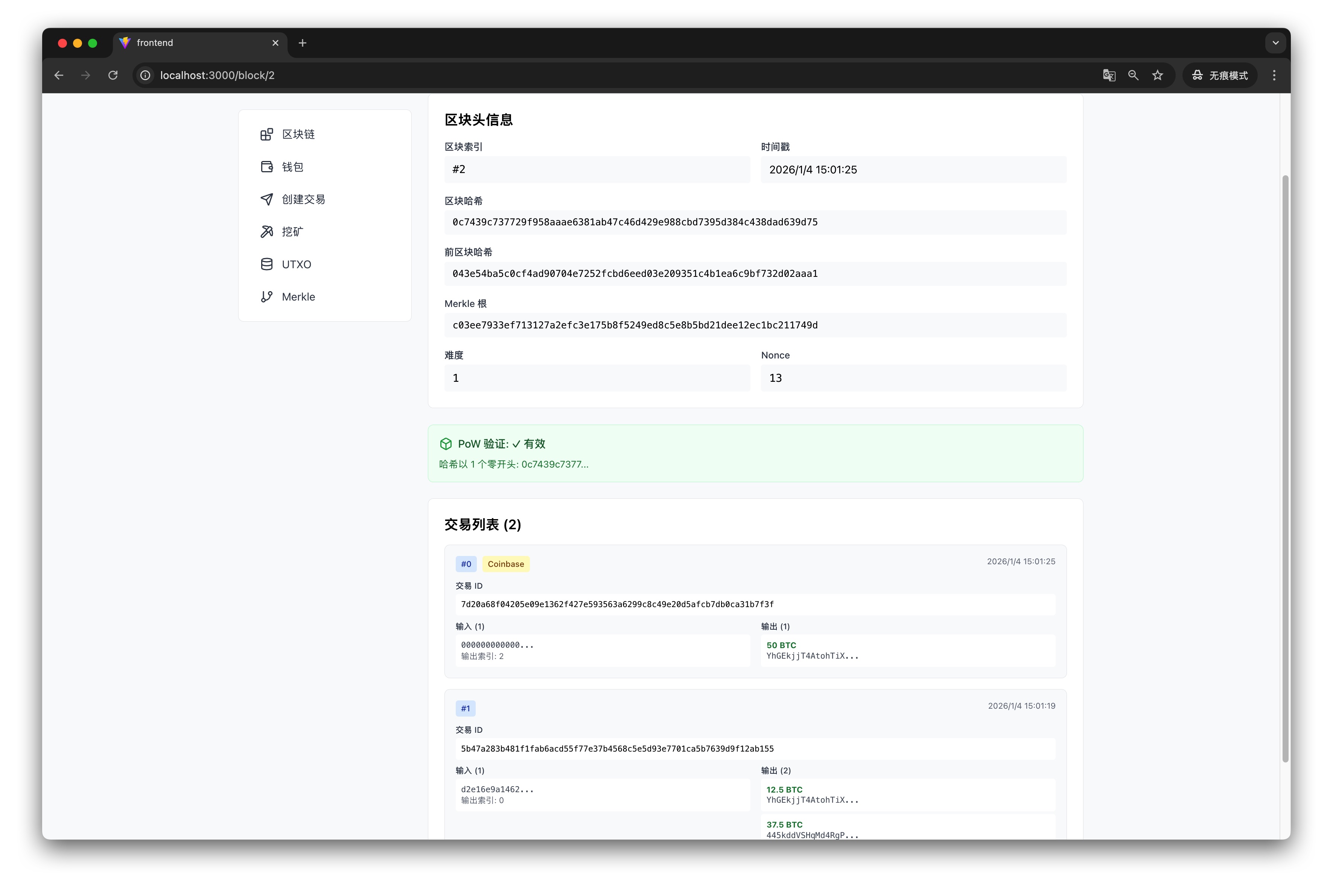Click the blockchain (区块链) sidebar icon
Screen dimensions: 1333x896
(x=266, y=134)
